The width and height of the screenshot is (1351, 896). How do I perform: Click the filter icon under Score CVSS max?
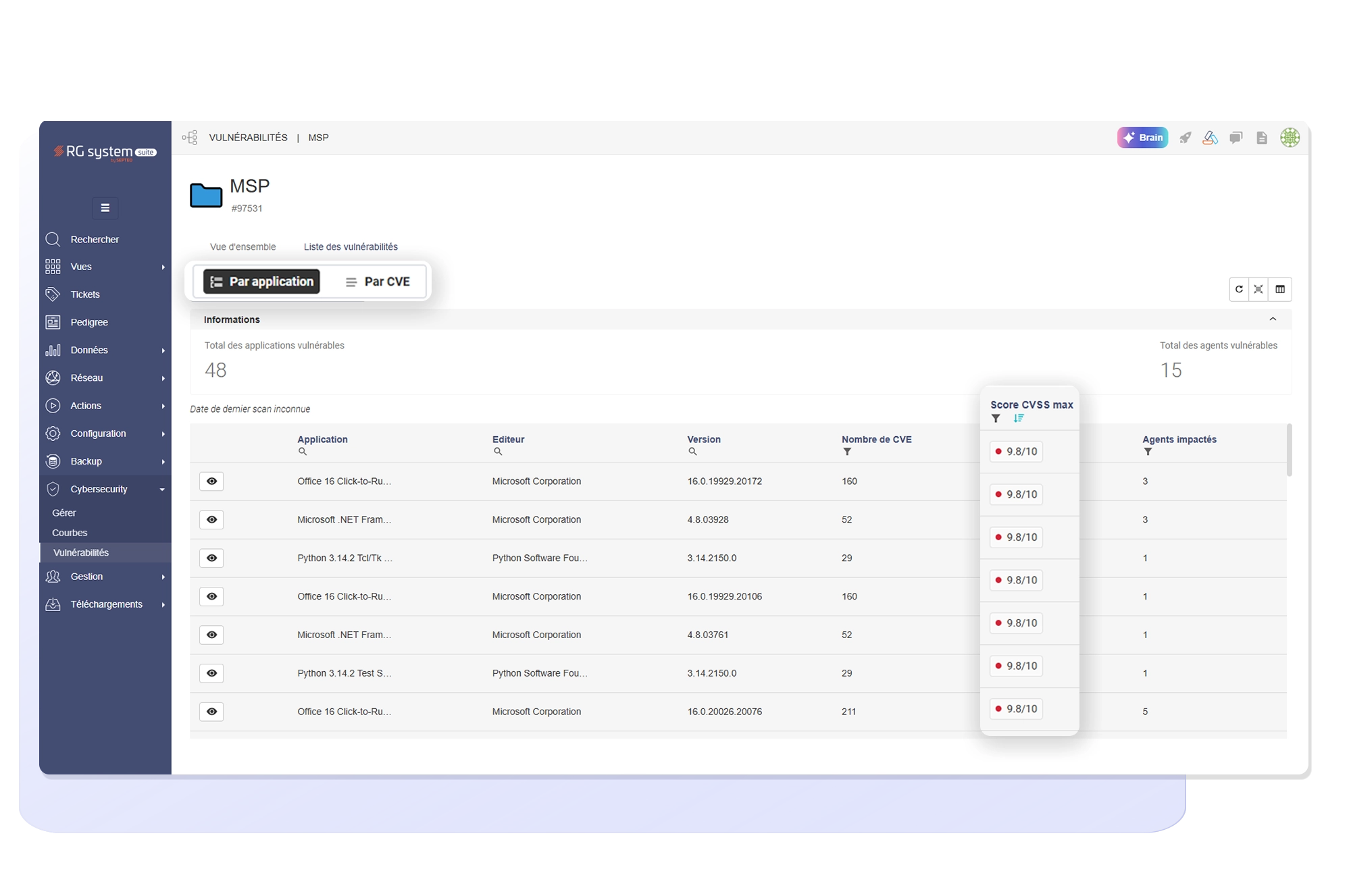coord(996,419)
